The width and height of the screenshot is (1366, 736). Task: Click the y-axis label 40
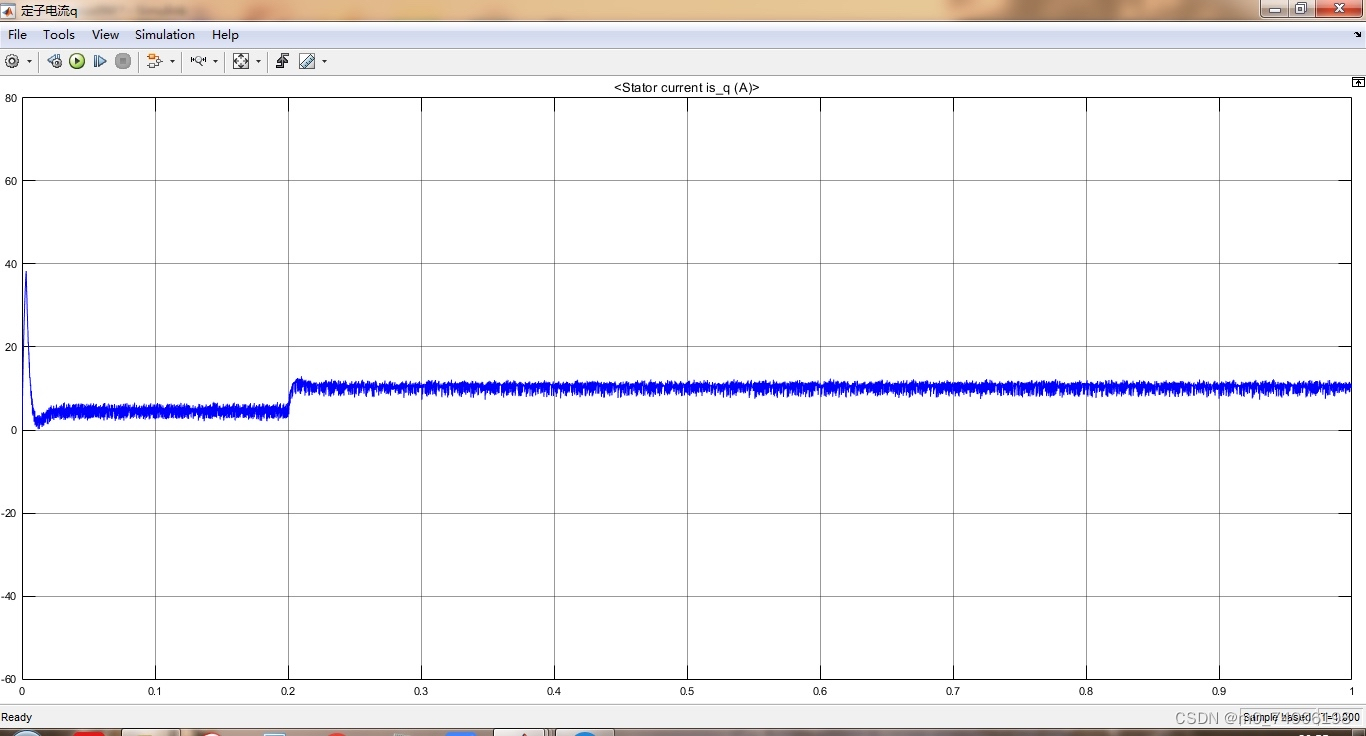10,264
